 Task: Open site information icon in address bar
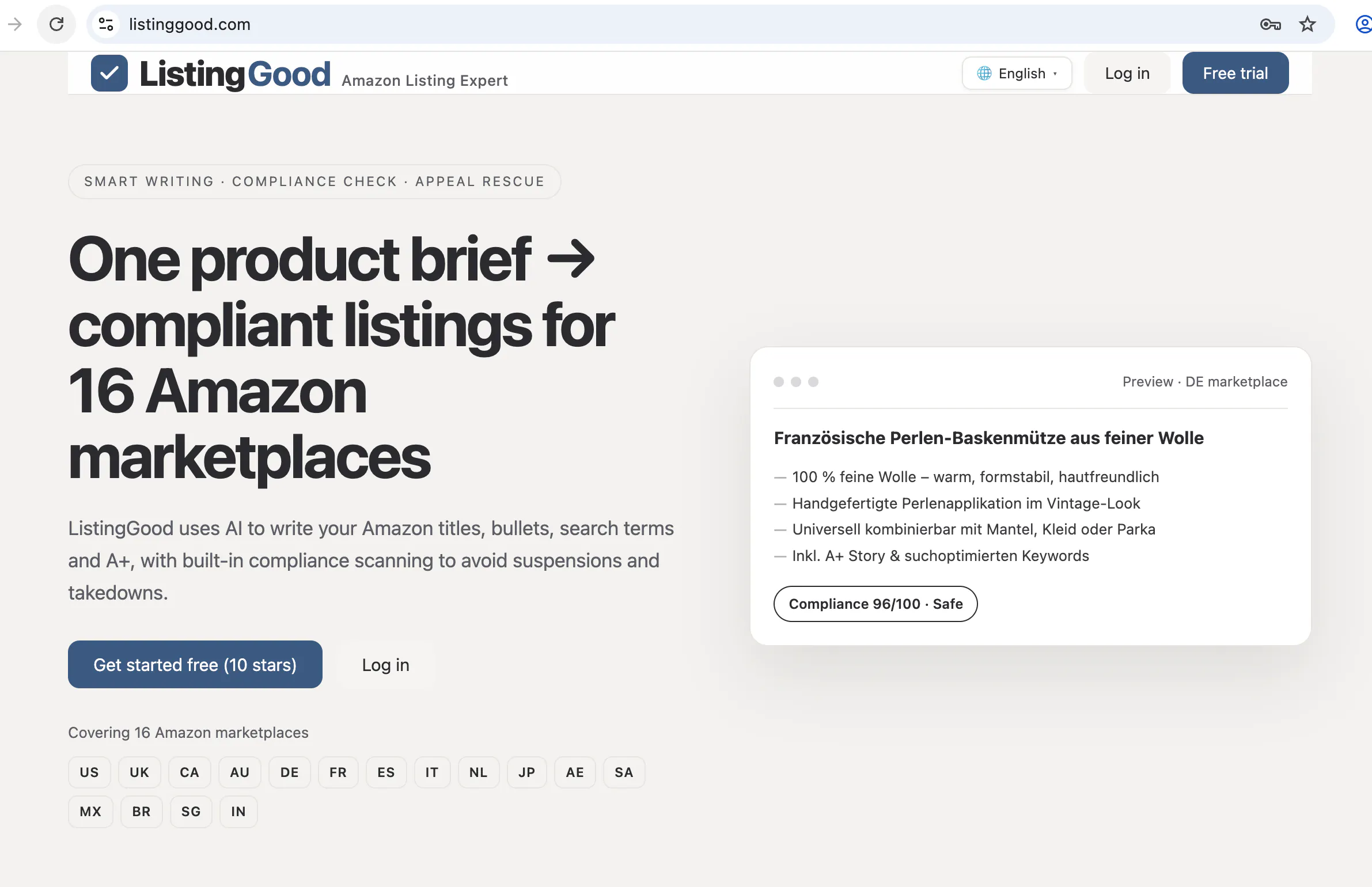[x=106, y=24]
